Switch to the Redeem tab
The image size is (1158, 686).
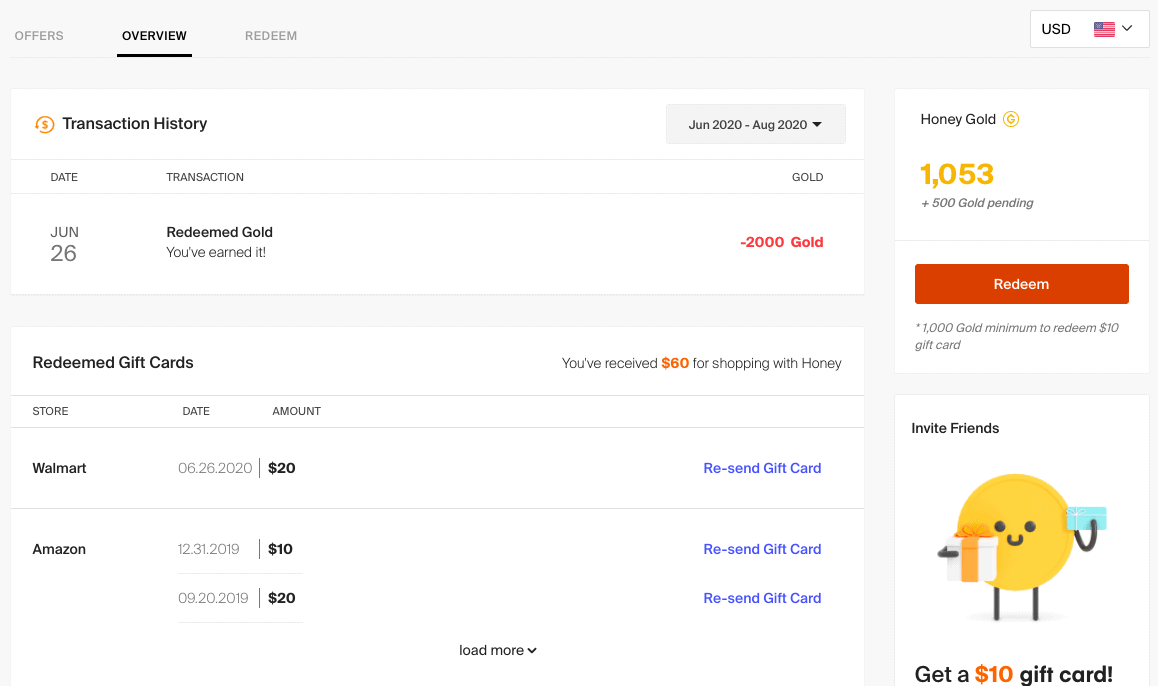(271, 36)
